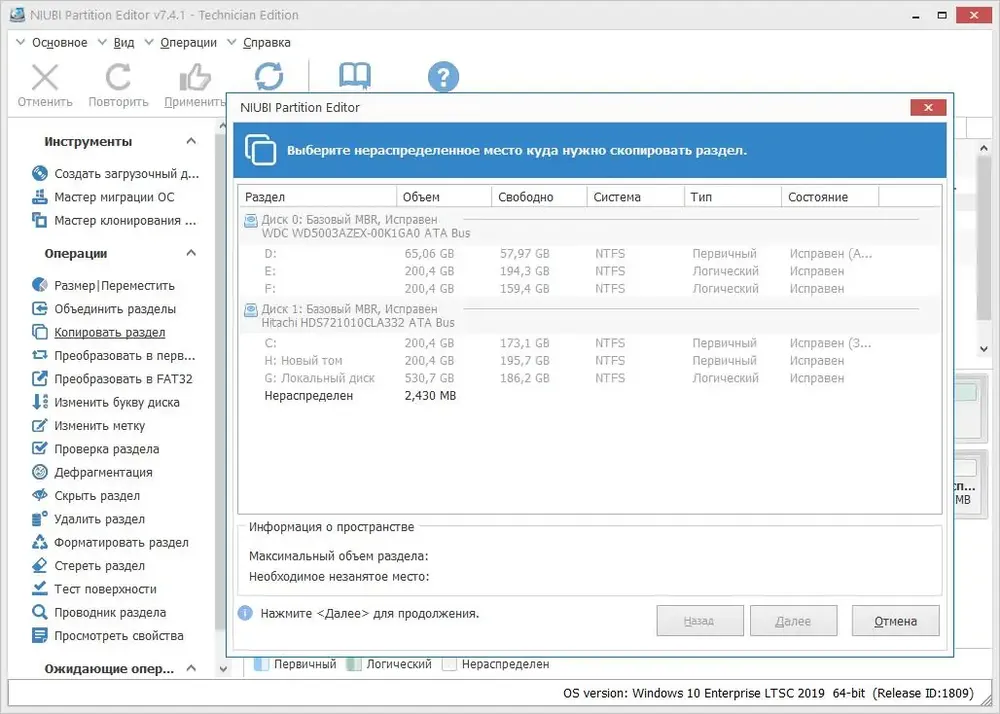This screenshot has height=714, width=1000.
Task: Select the Нераспределен 2,430 MB row
Action: 589,396
